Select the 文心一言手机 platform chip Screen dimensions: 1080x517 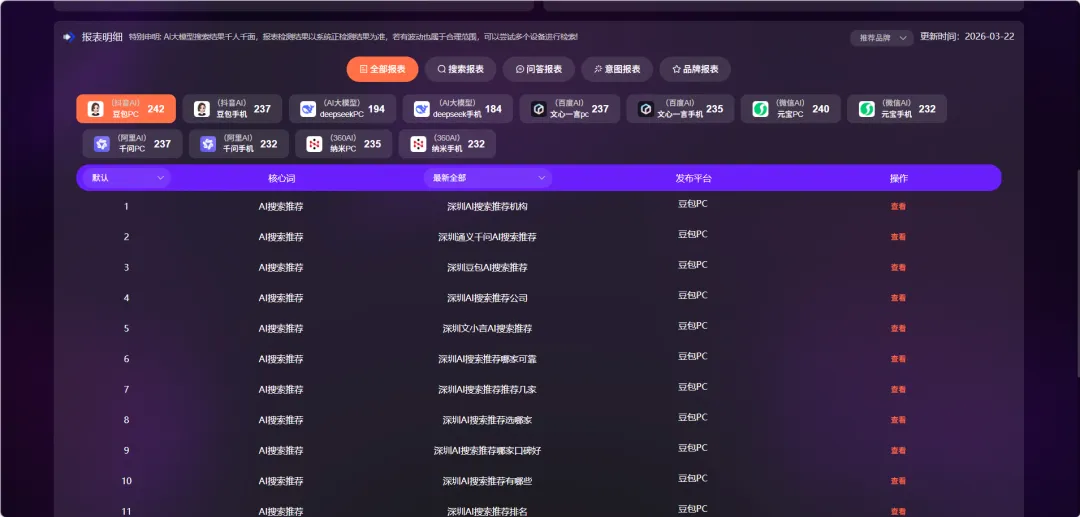pyautogui.click(x=680, y=109)
